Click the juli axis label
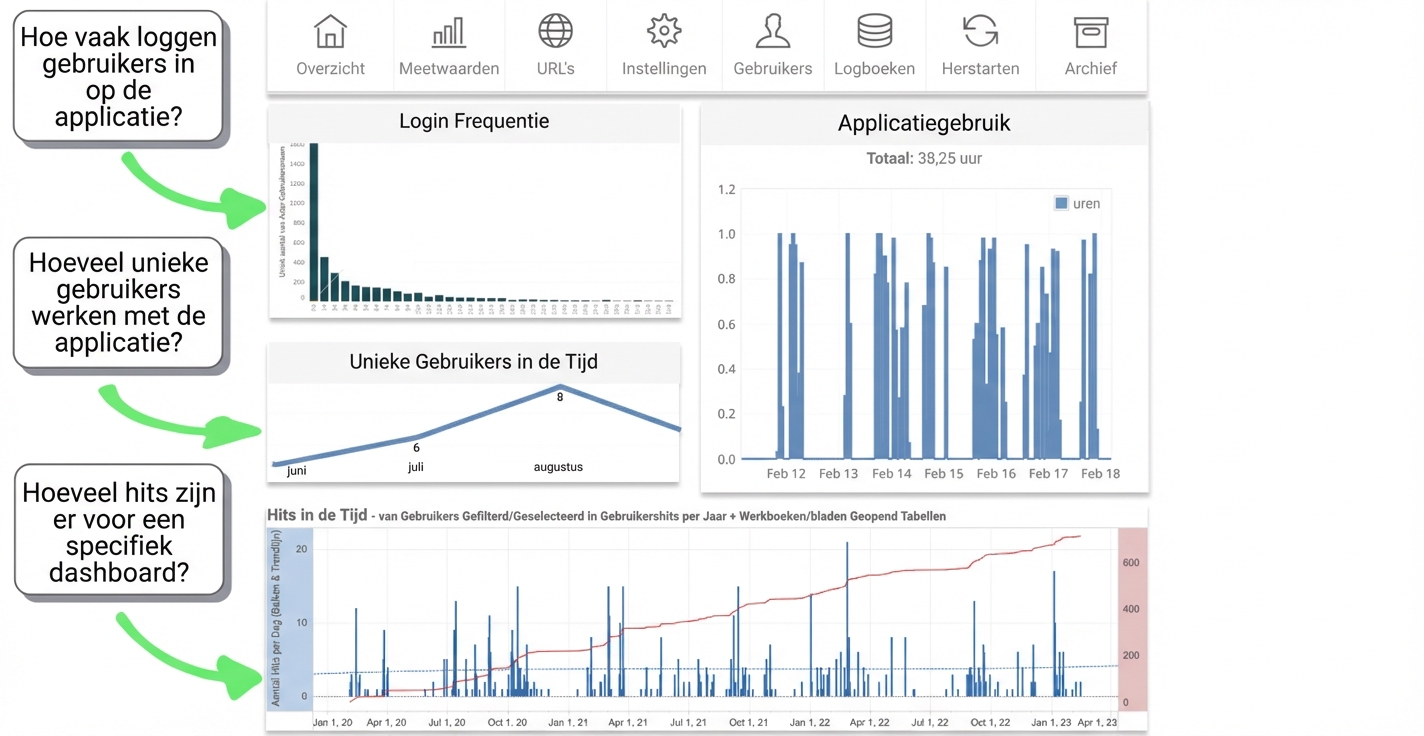This screenshot has height=736, width=1424. pos(416,467)
